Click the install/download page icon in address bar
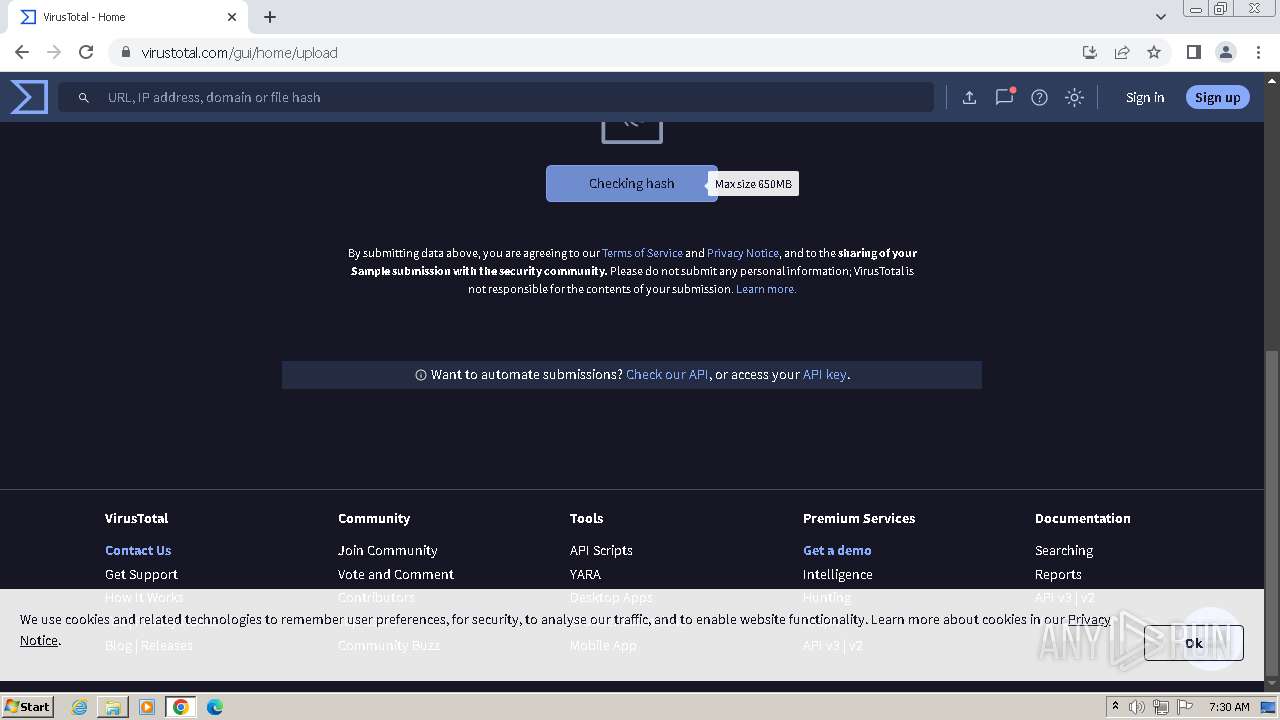 tap(1090, 52)
